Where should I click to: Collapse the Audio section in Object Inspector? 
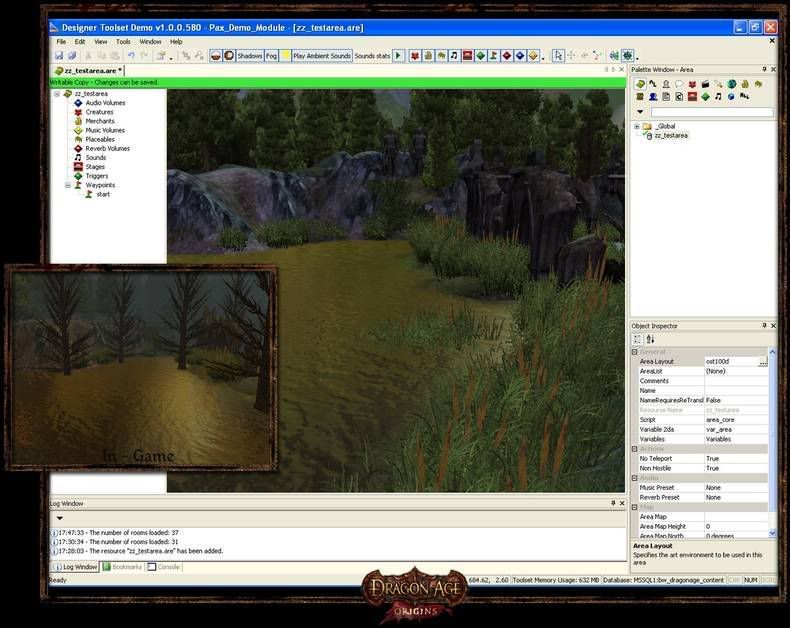click(x=635, y=478)
